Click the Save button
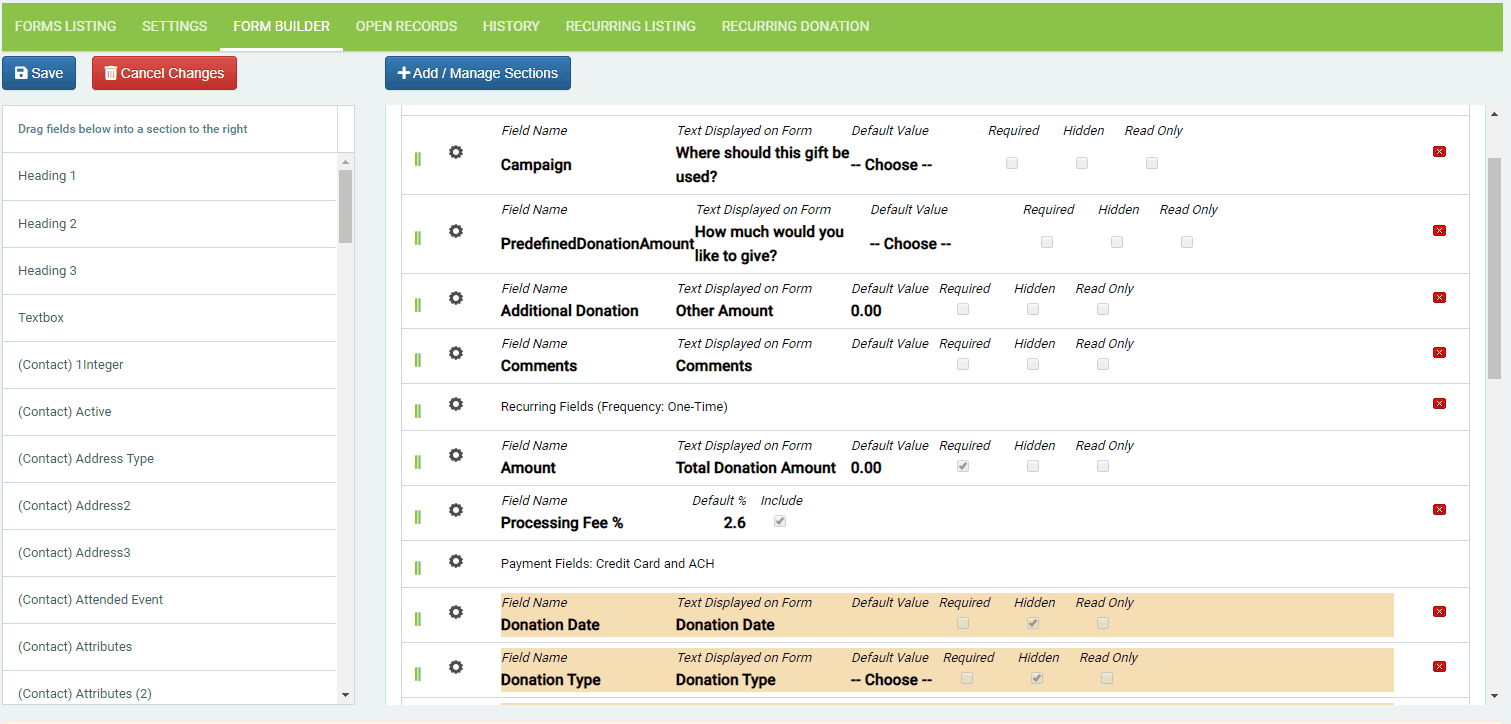1511x724 pixels. coord(39,73)
